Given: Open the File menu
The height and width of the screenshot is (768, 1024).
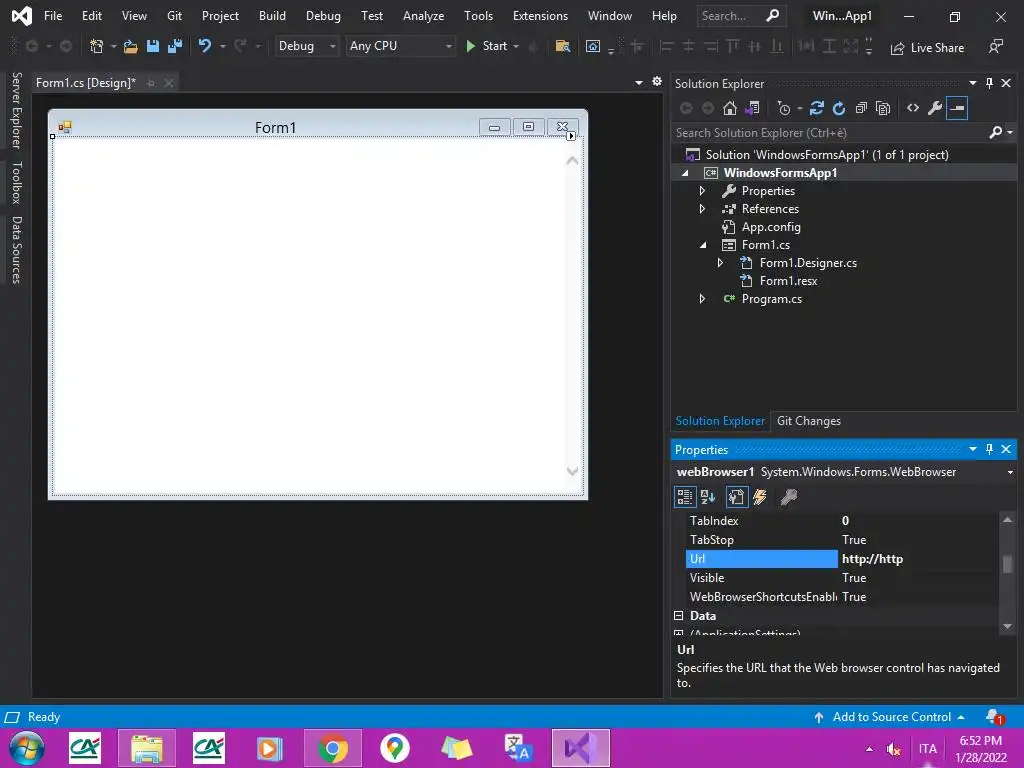Looking at the screenshot, I should [53, 16].
